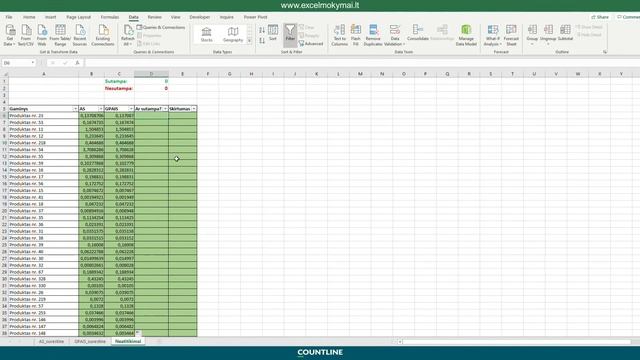This screenshot has width=640, height=360.
Task: Switch to the Inquire tab
Action: click(227, 17)
